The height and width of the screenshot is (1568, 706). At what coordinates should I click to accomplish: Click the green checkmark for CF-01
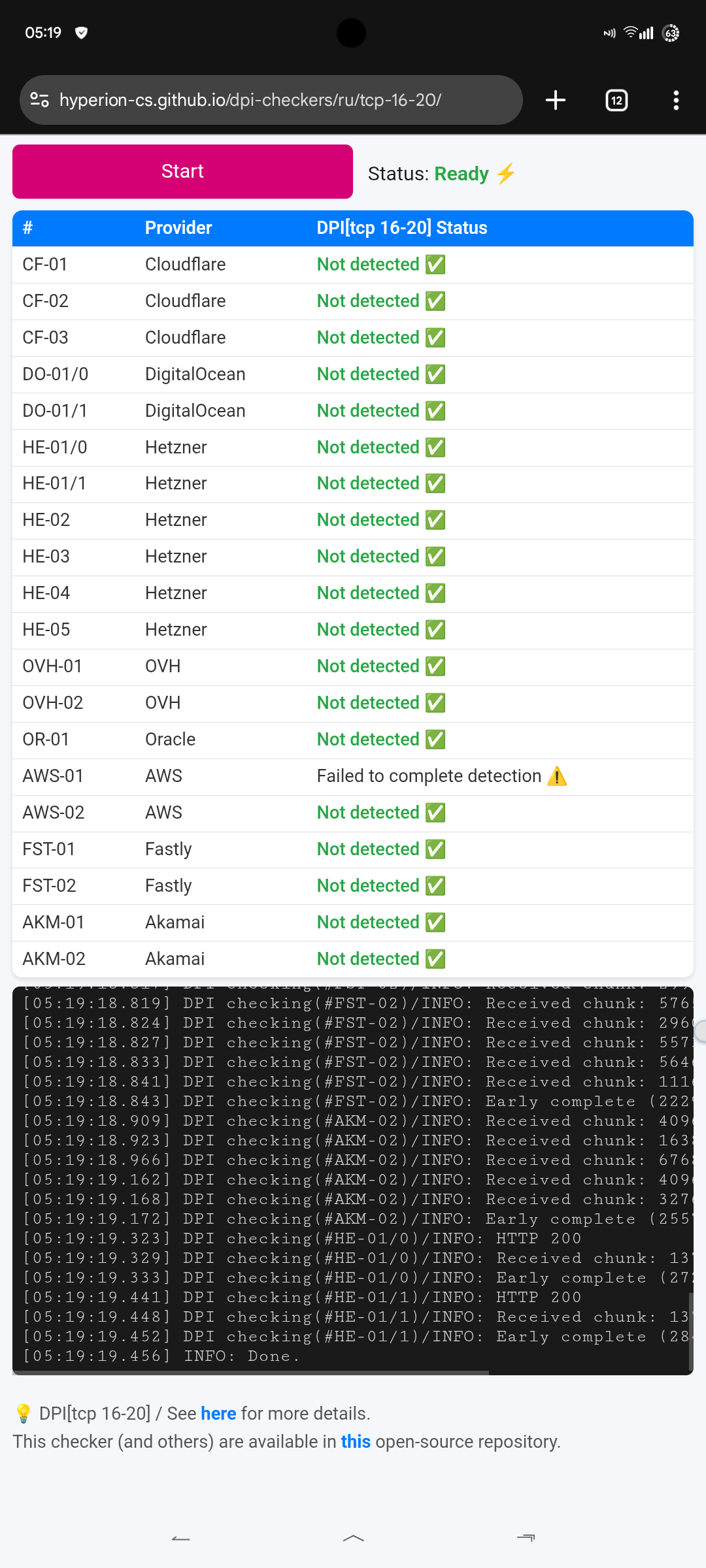[435, 265]
